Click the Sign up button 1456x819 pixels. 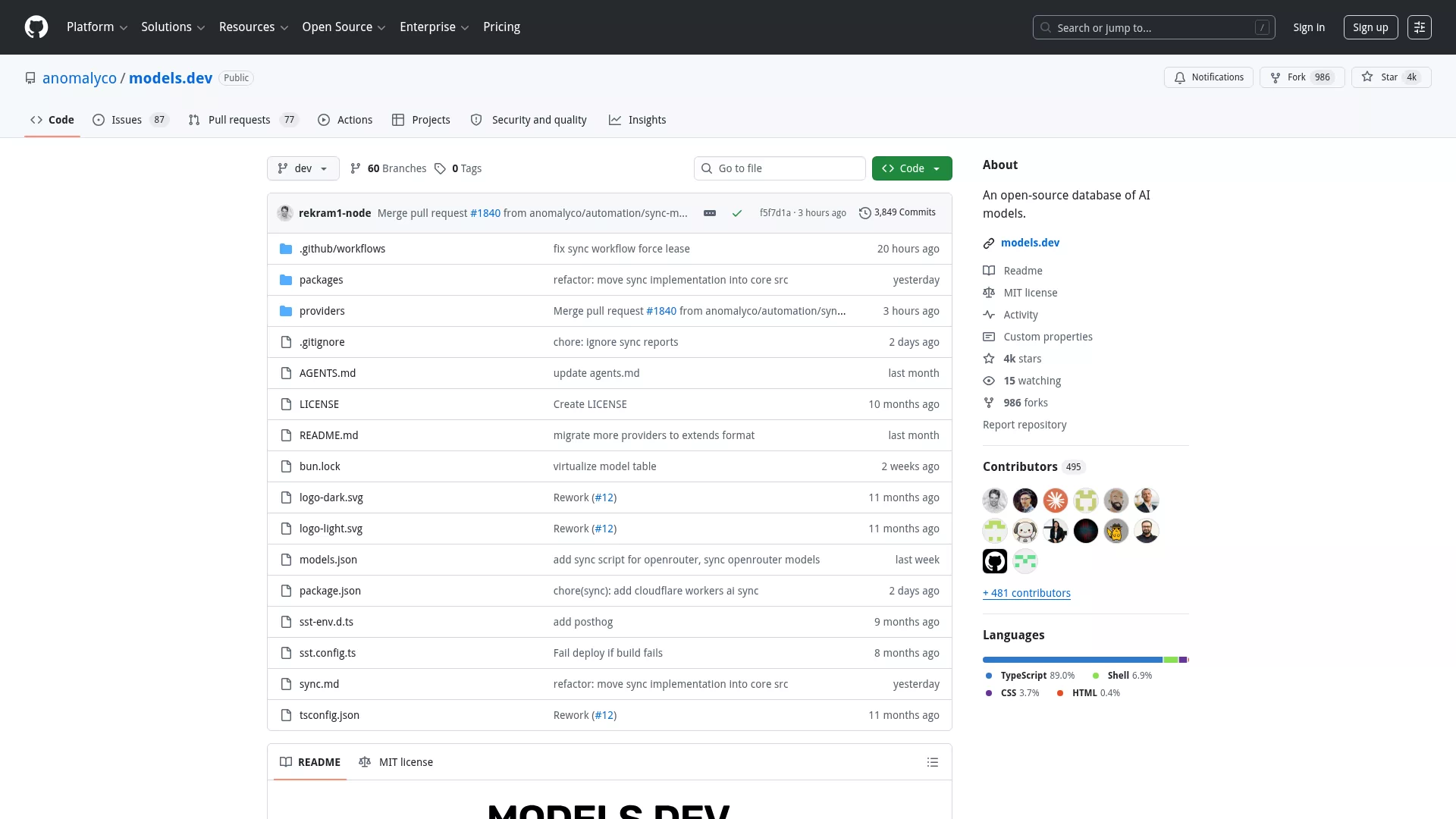tap(1370, 27)
